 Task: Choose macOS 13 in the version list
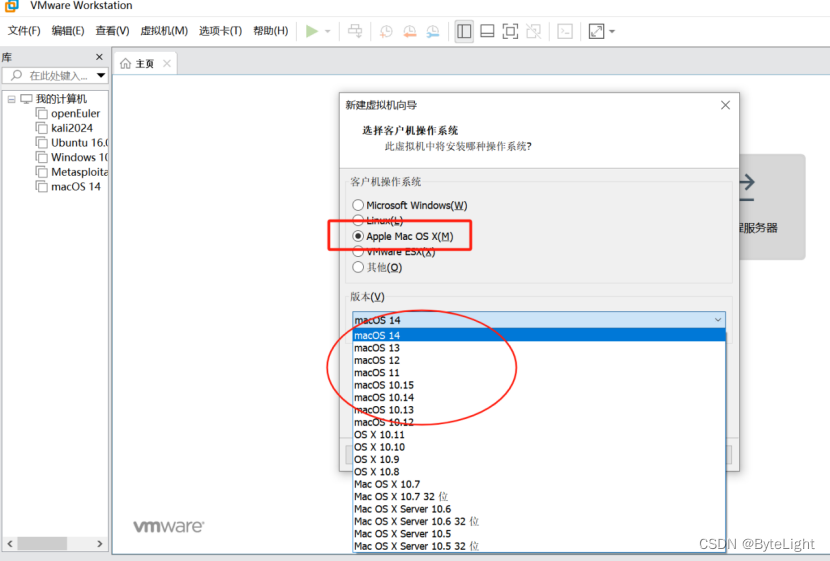539,348
